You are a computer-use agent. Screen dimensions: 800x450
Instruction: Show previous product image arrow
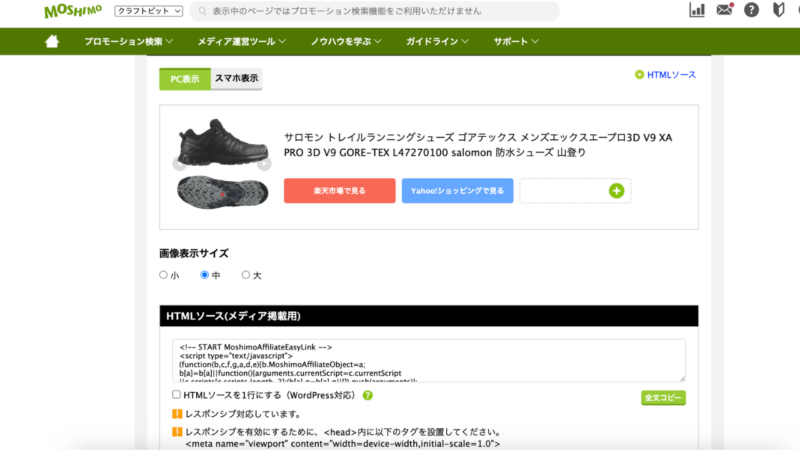pos(180,164)
